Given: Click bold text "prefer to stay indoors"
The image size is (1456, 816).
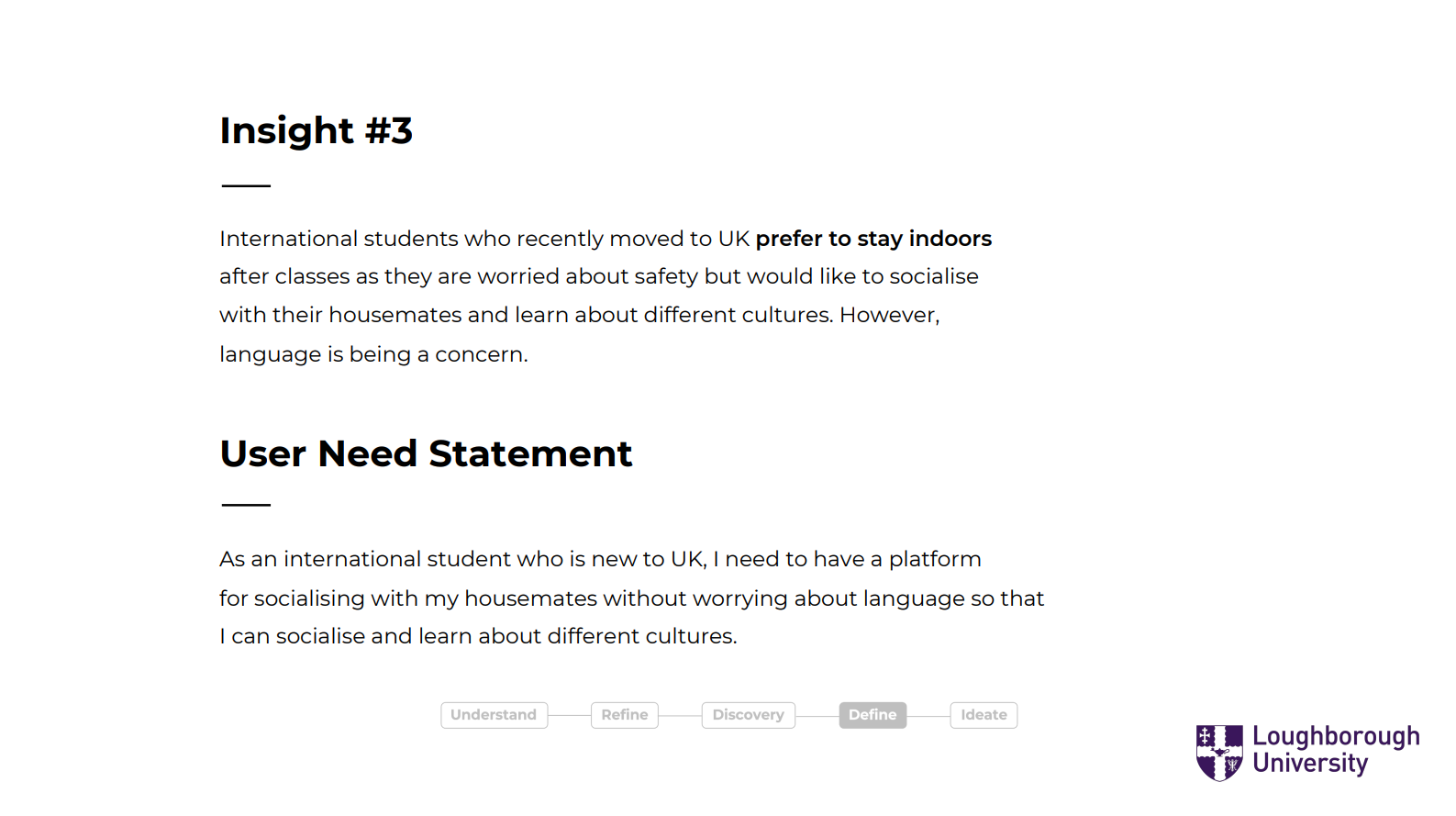Looking at the screenshot, I should (x=873, y=239).
